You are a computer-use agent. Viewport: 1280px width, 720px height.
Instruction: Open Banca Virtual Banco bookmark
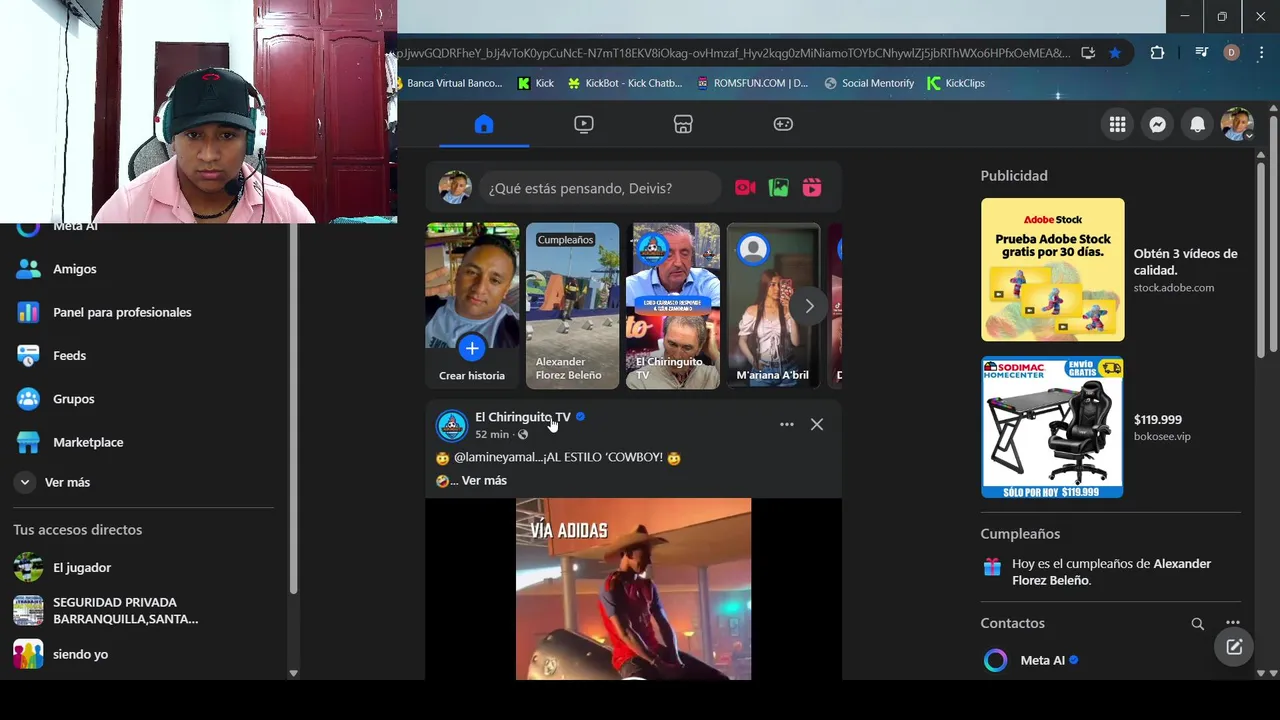coord(448,83)
